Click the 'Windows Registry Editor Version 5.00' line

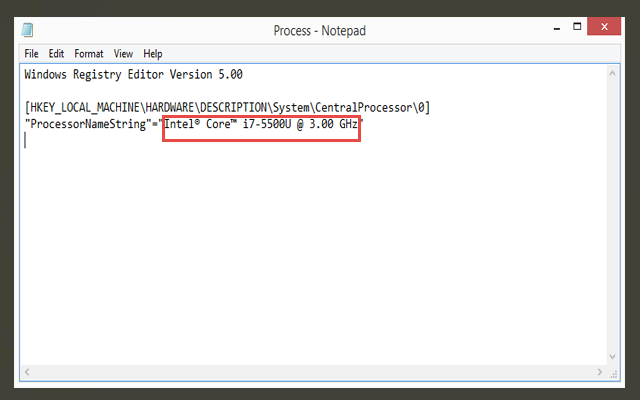[x=133, y=75]
